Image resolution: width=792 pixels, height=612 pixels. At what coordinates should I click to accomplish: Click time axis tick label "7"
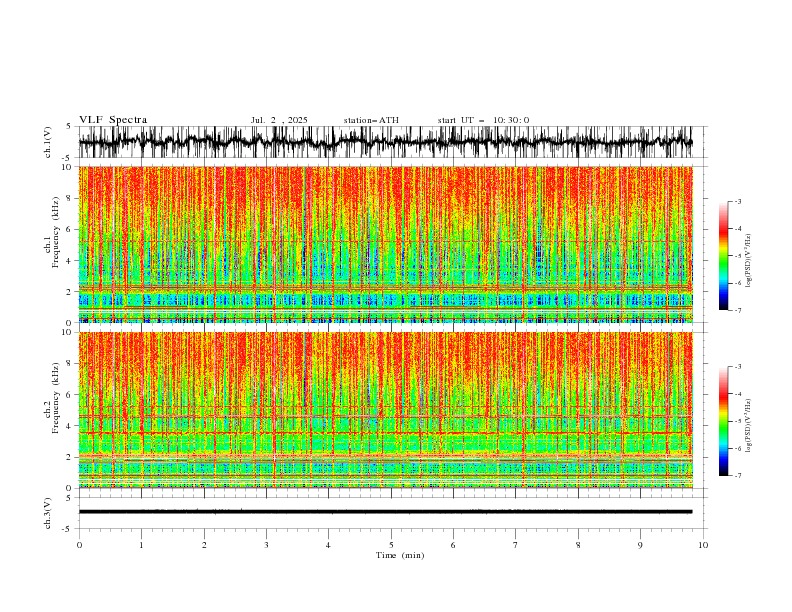[x=516, y=545]
